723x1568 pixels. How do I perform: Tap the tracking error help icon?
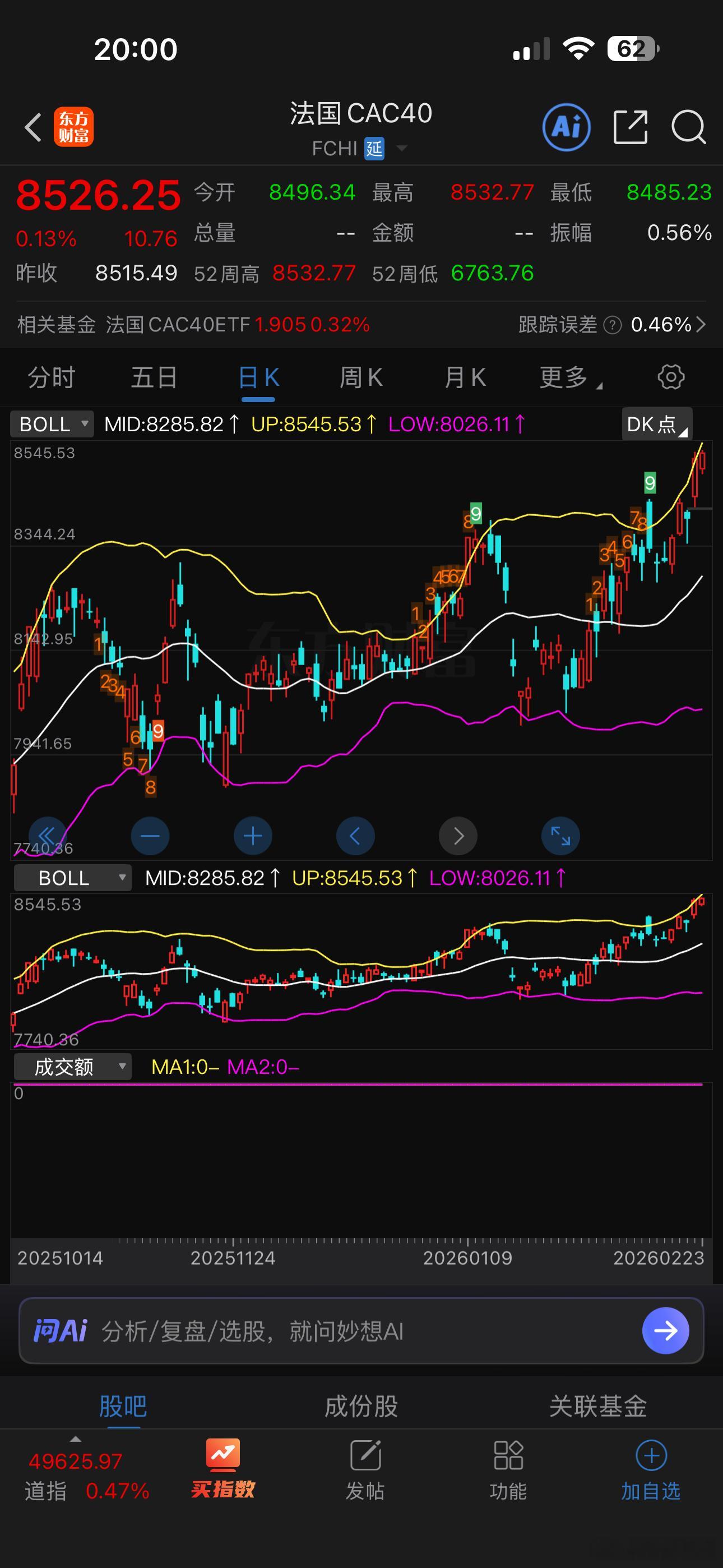pyautogui.click(x=612, y=325)
